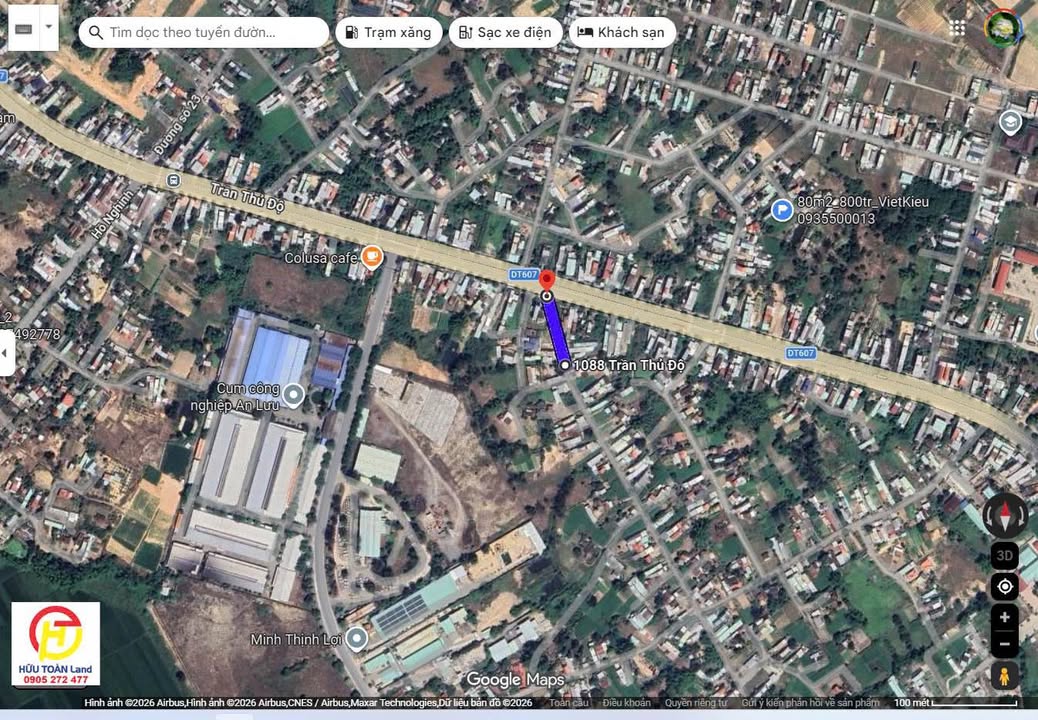Open the Google account profile avatar

tap(1002, 28)
